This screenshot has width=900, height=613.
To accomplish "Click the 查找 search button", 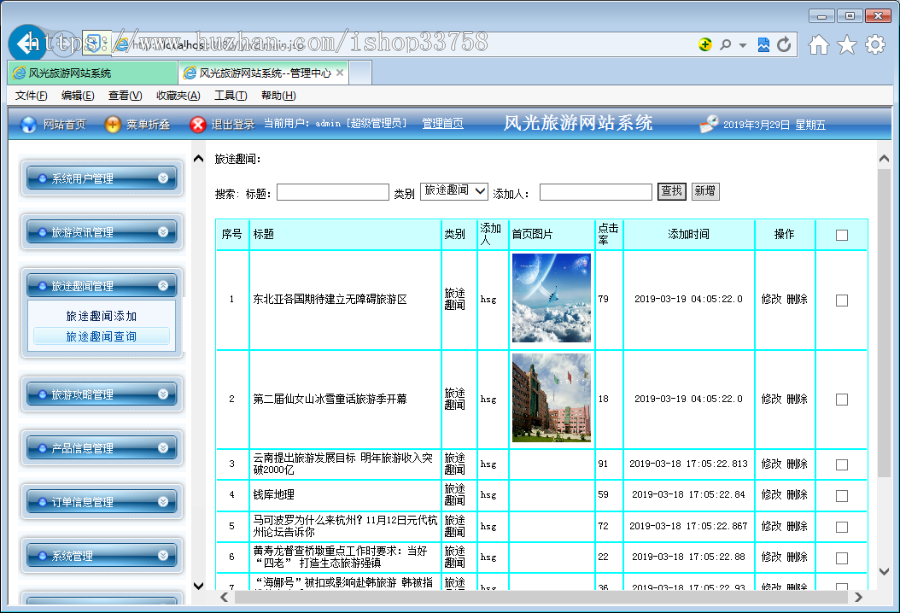I will [x=671, y=191].
